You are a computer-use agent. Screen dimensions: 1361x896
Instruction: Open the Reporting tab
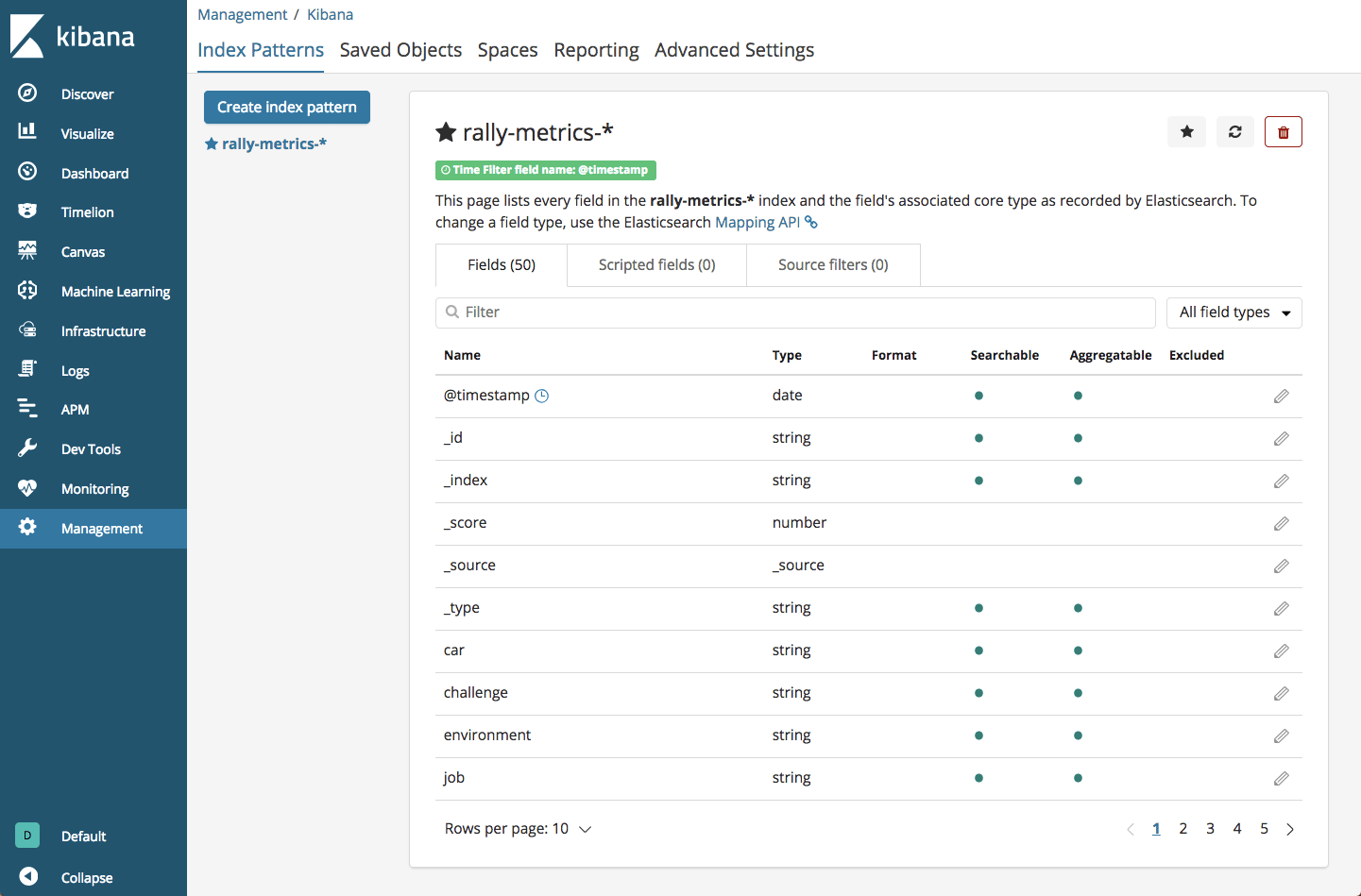click(x=596, y=50)
